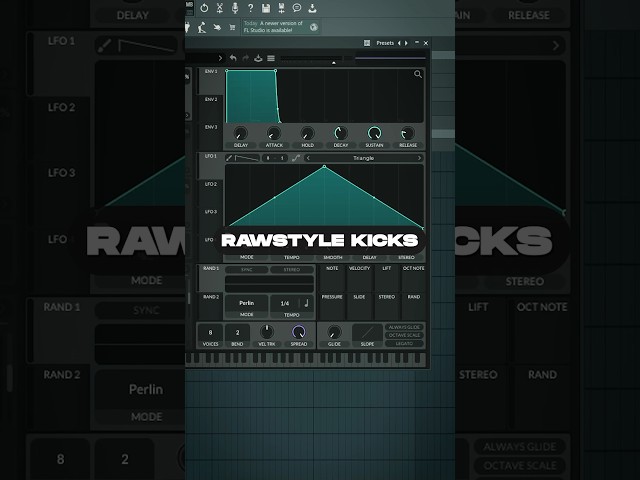
Task: Click the globe icon in the news panel
Action: point(313,27)
